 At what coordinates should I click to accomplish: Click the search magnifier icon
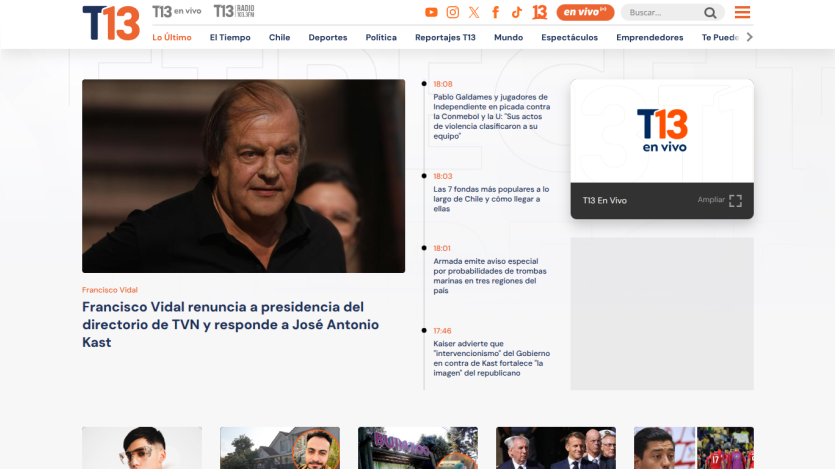pyautogui.click(x=710, y=13)
